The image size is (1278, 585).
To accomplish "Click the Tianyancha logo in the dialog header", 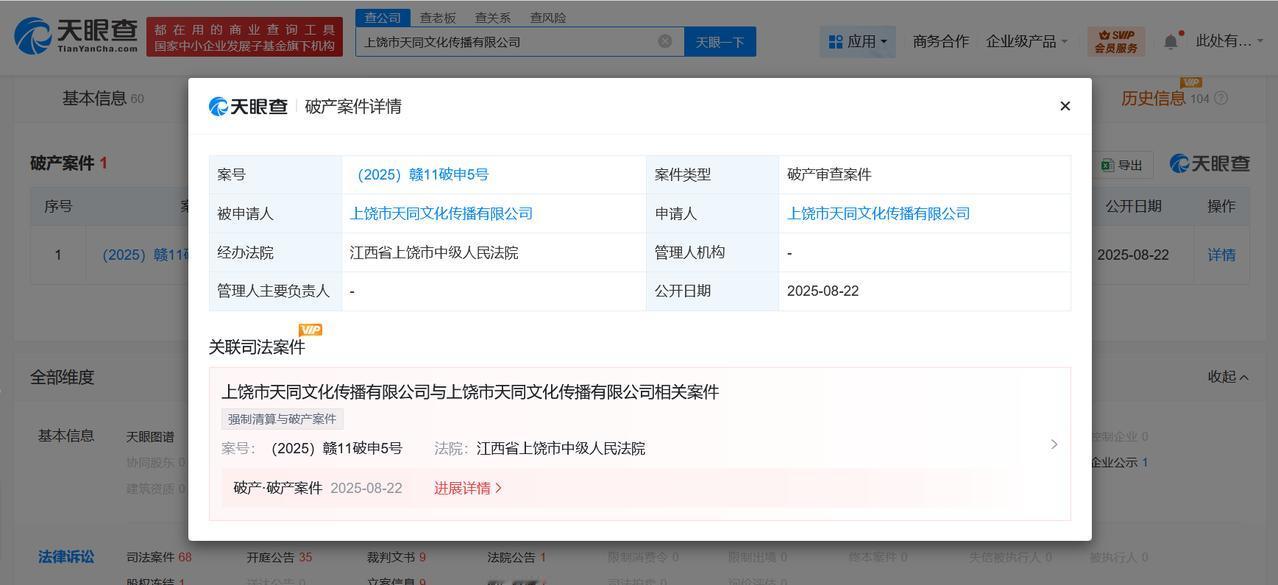I will coord(248,106).
